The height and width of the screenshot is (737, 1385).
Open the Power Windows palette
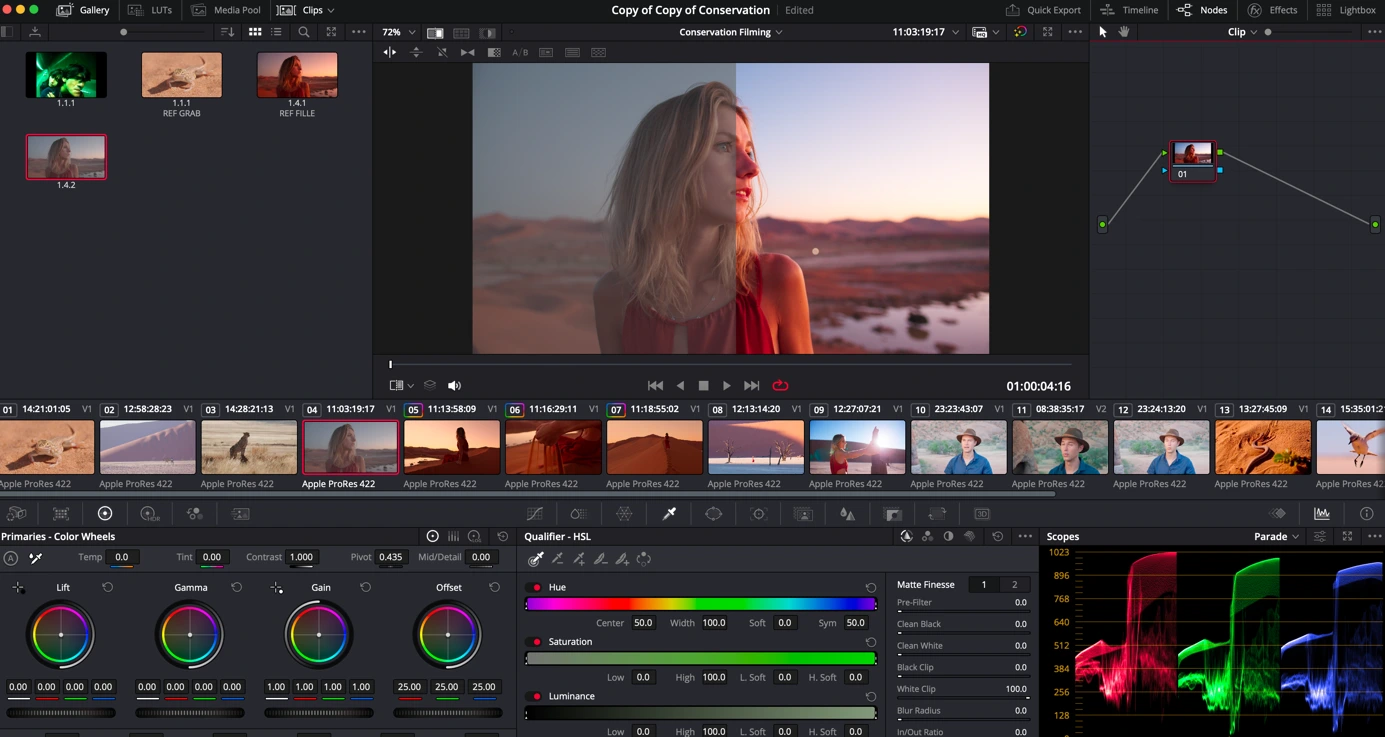[x=714, y=513]
